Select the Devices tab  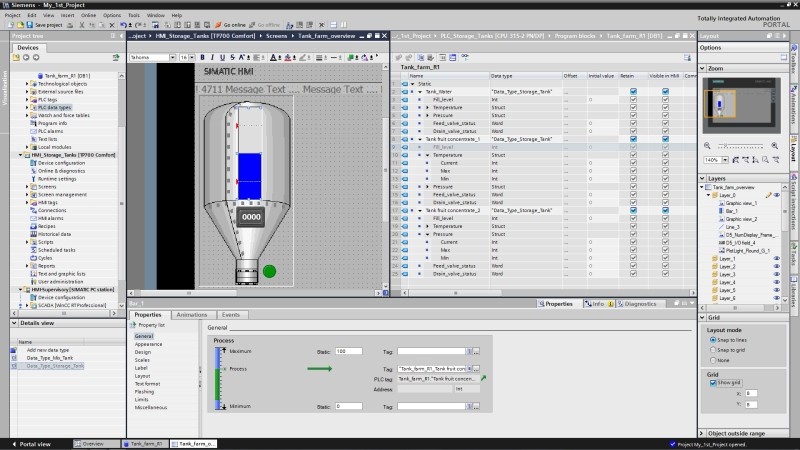tap(28, 47)
